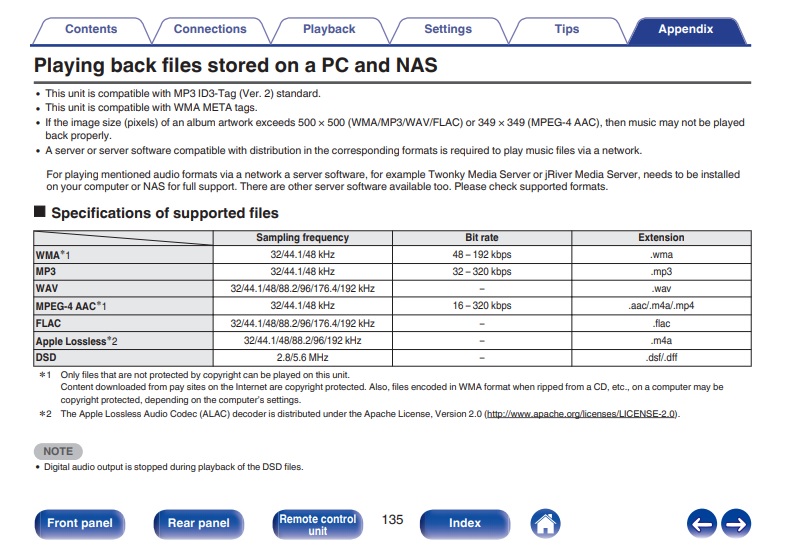Select the FLAC row label
Image resolution: width=787 pixels, height=551 pixels.
click(123, 324)
